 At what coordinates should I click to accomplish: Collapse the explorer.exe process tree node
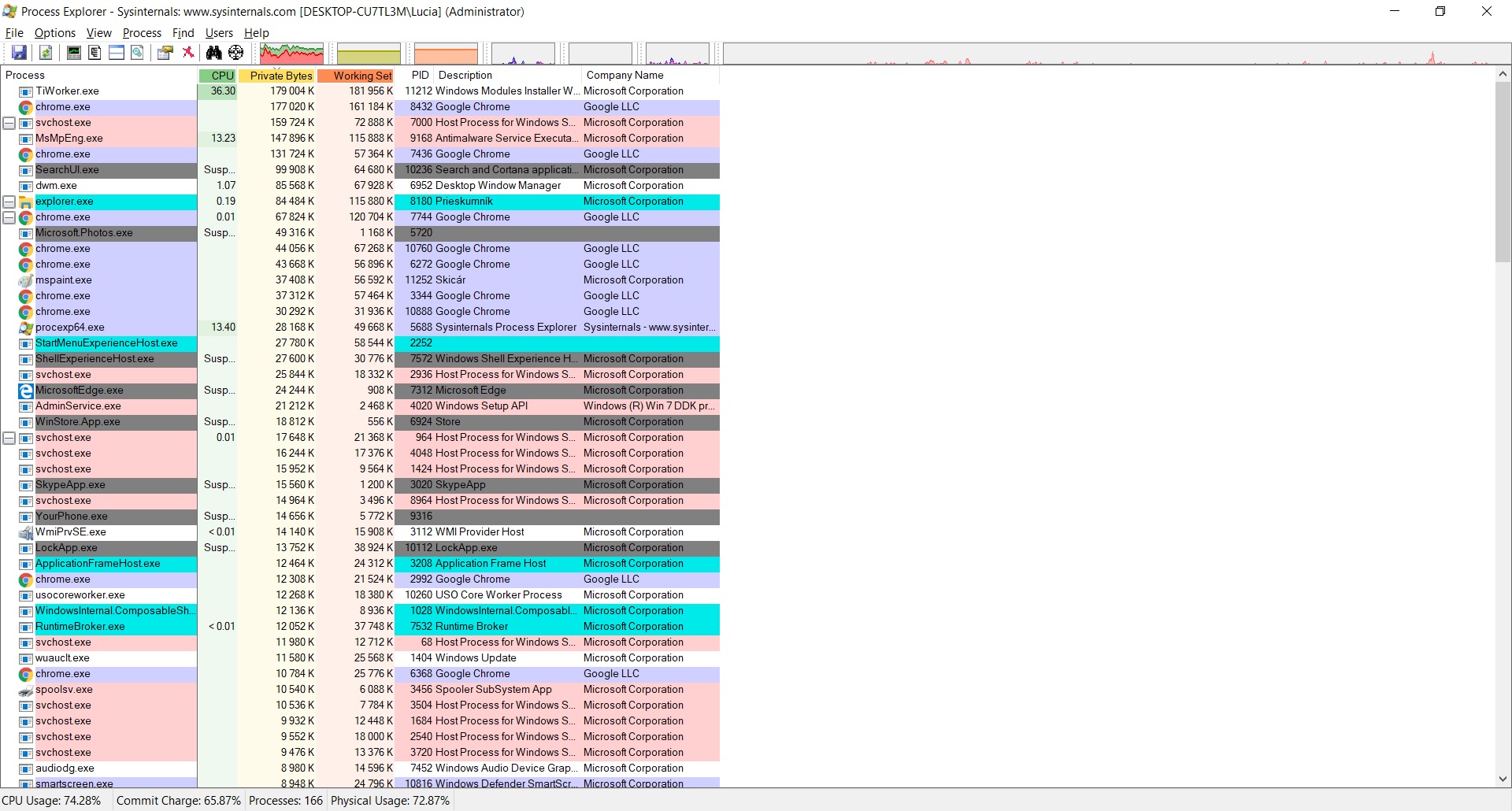tap(9, 202)
